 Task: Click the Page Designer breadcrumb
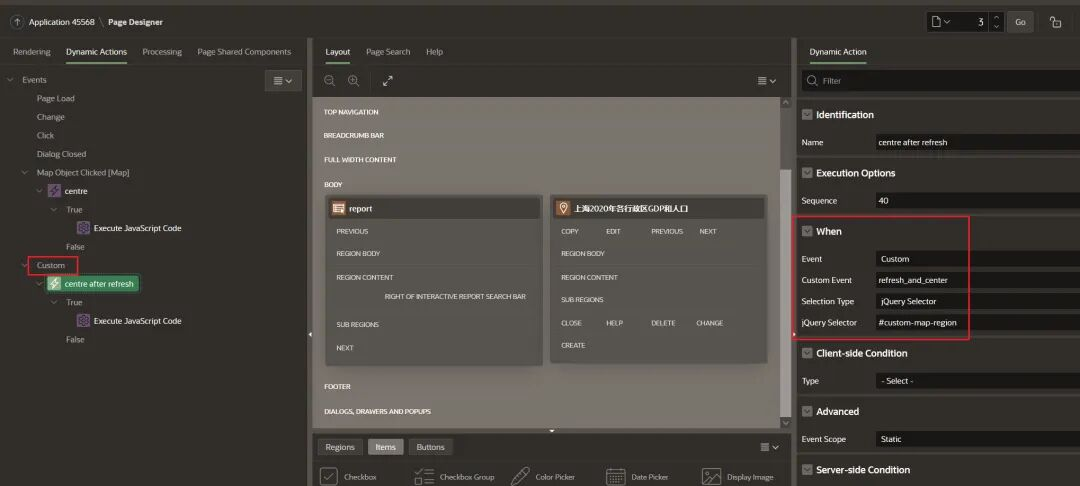coord(135,22)
